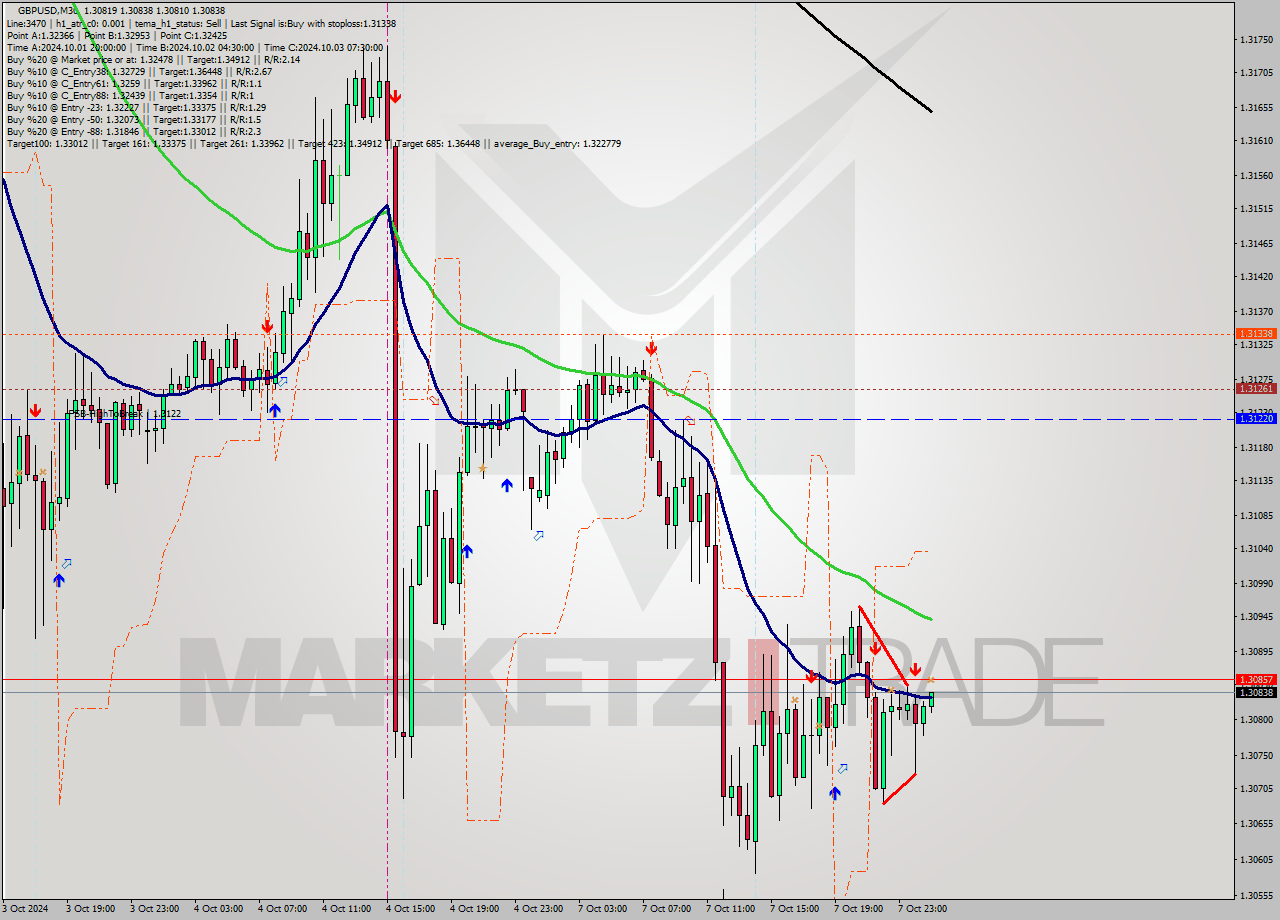The width and height of the screenshot is (1280, 920).
Task: Click the '4 Oct 11:00' time axis label
Action: pos(346,909)
